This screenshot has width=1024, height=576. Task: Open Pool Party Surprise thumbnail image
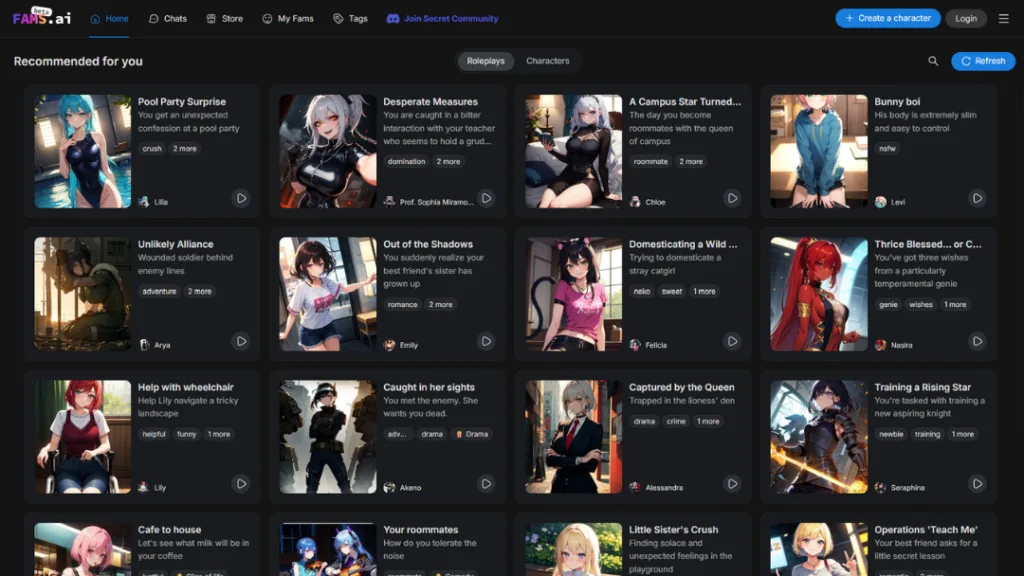[82, 152]
